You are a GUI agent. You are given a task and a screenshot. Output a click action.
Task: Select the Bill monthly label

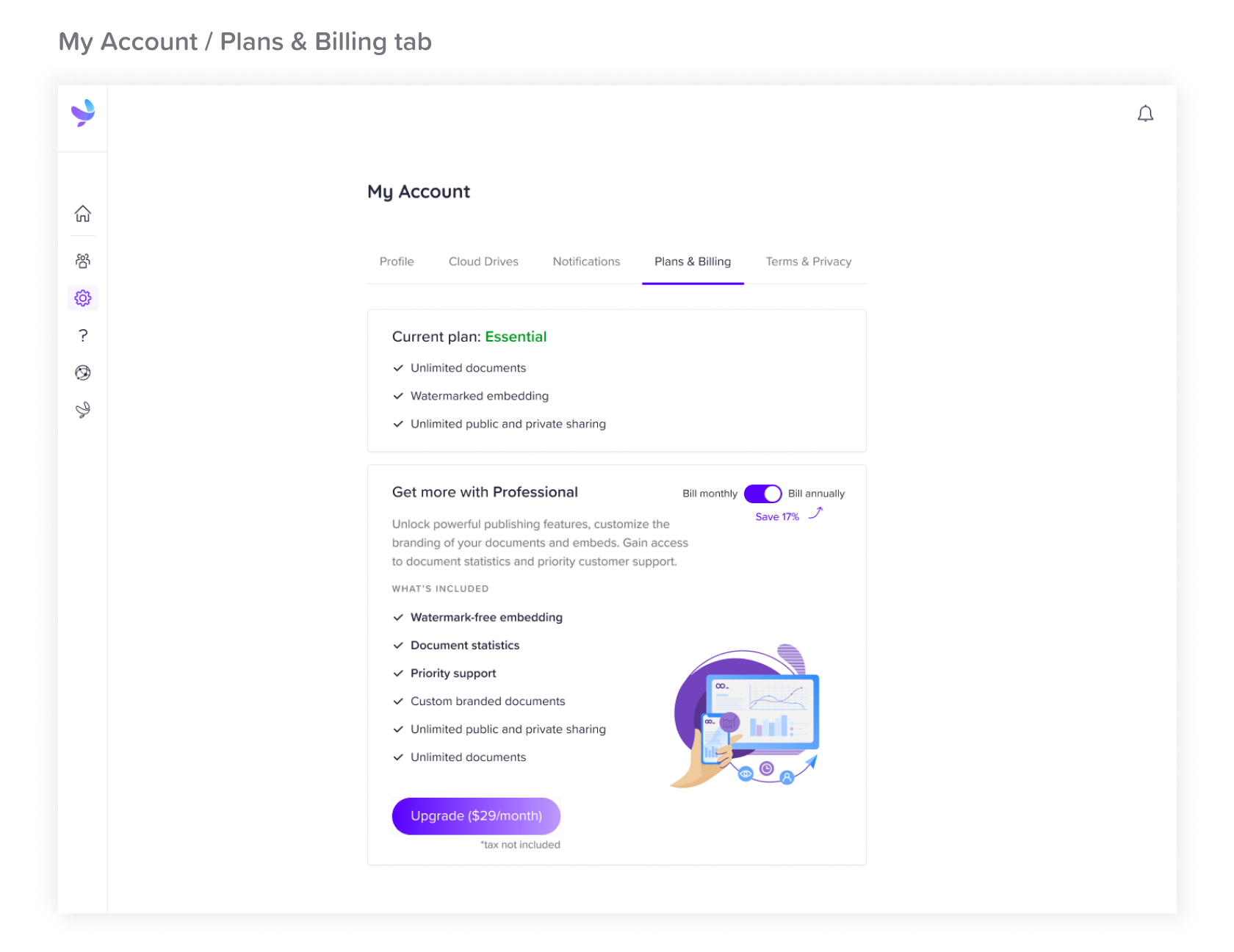[710, 494]
